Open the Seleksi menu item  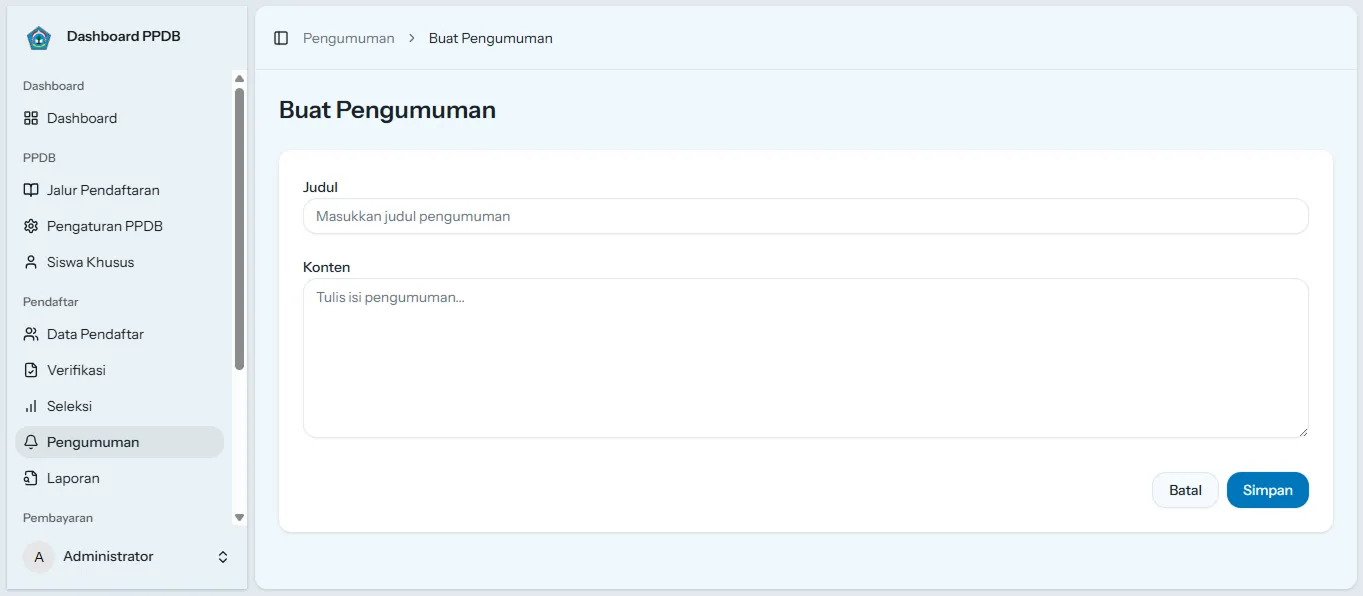(x=119, y=406)
